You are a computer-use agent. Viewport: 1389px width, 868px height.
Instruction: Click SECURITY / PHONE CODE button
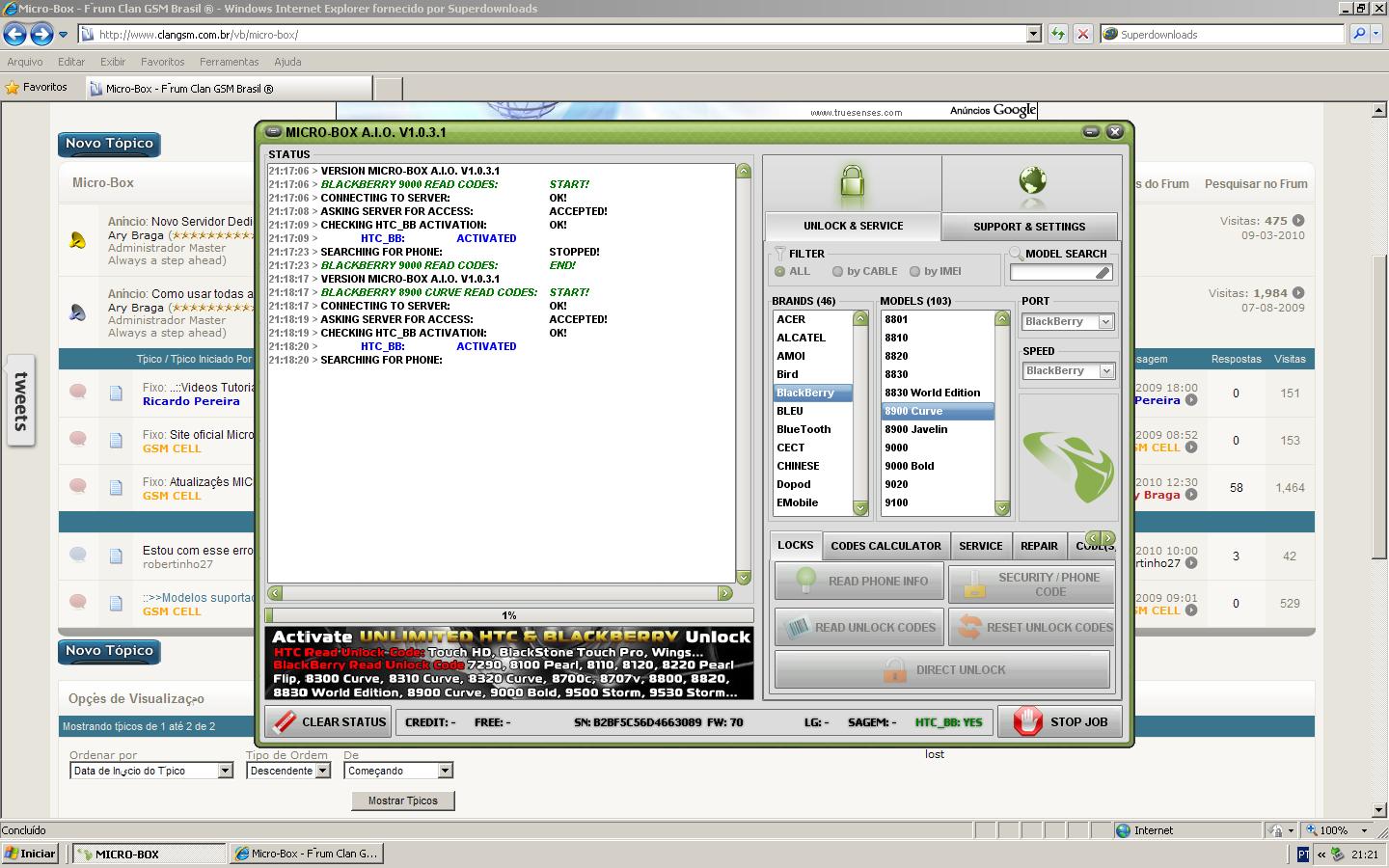[x=1031, y=584]
